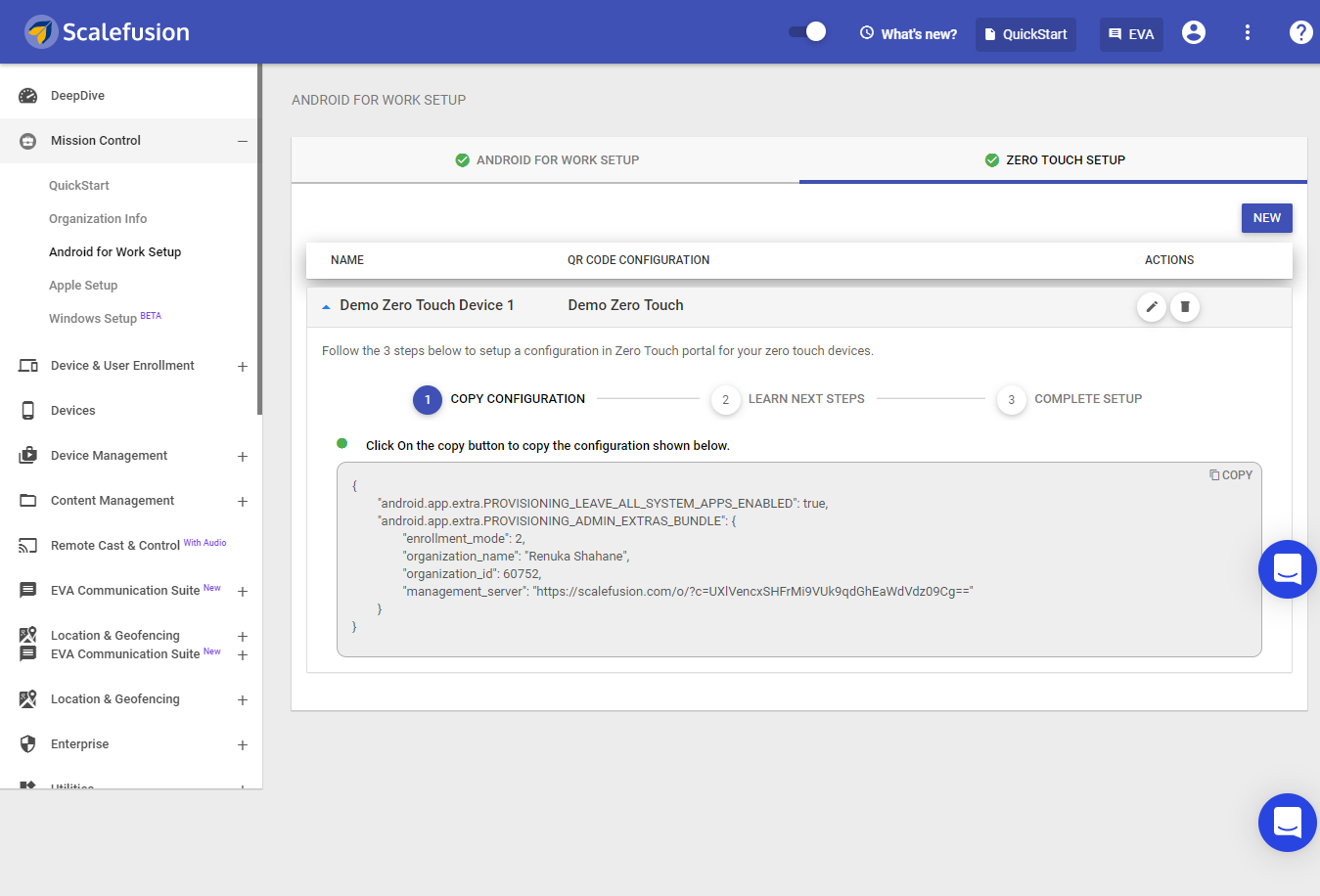Expand the Enterprise sidebar section
Viewport: 1320px width, 896px height.
[242, 744]
